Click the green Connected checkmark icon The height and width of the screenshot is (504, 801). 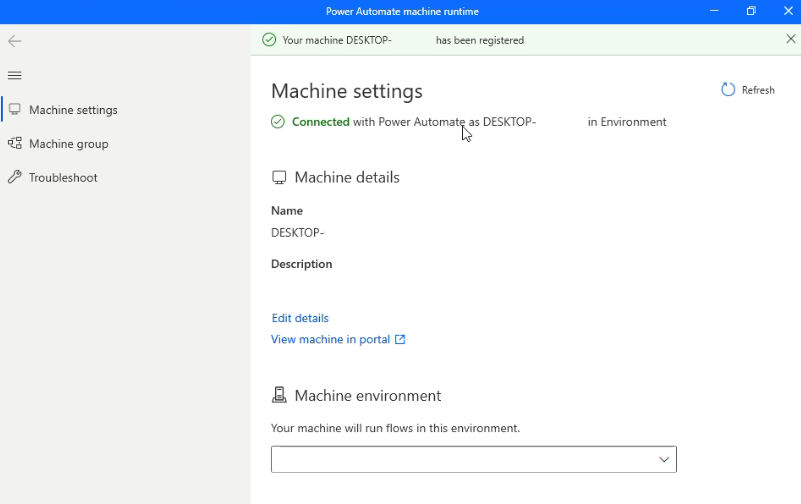coord(278,122)
